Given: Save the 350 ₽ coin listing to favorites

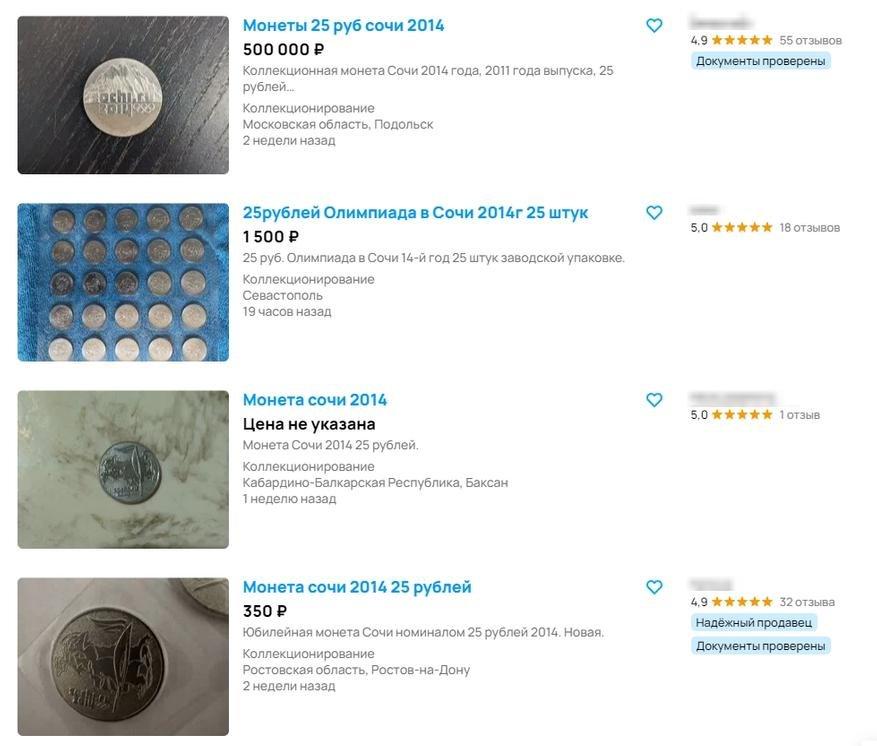Looking at the screenshot, I should (x=654, y=587).
